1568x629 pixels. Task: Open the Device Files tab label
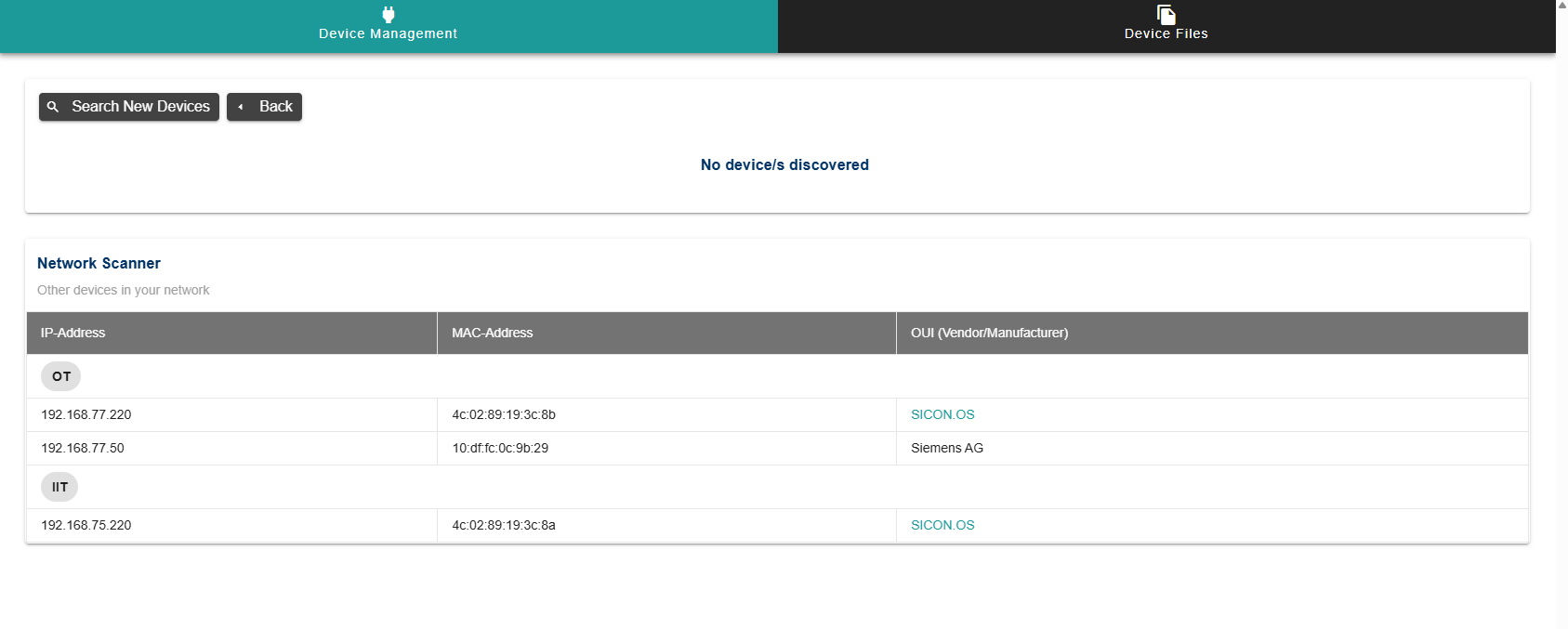[x=1166, y=33]
